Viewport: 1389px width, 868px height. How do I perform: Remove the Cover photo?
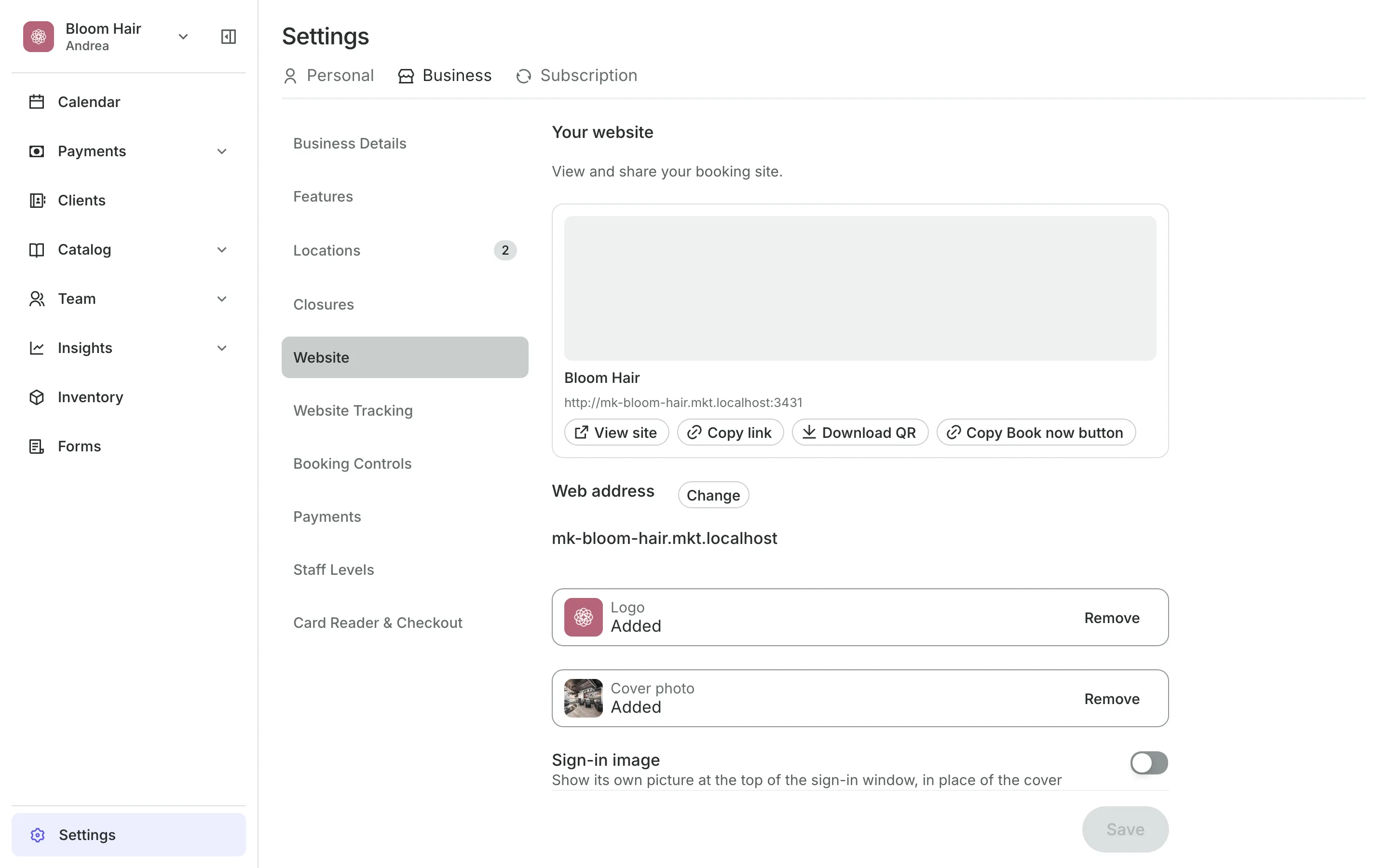1112,699
